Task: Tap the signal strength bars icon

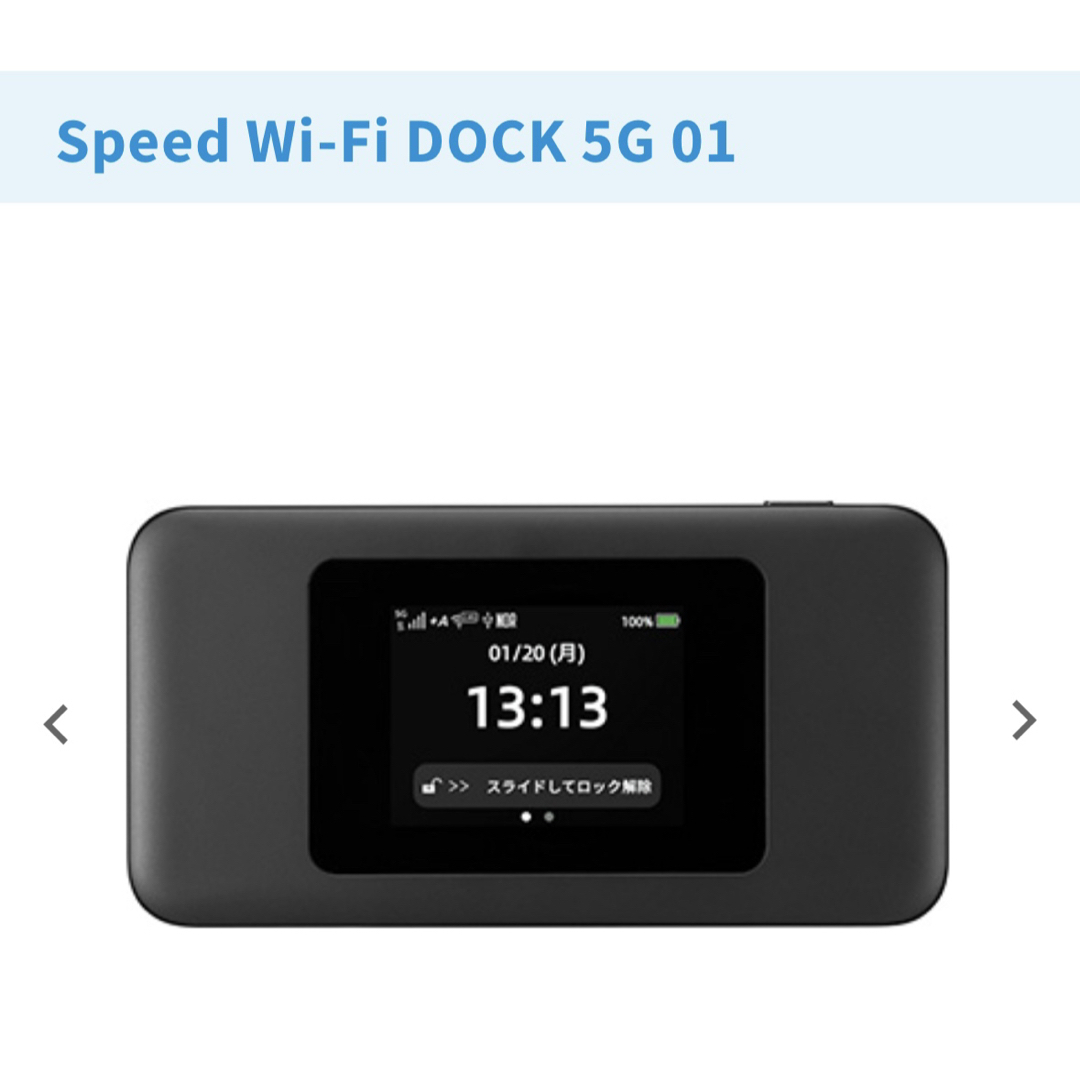Action: pos(417,621)
